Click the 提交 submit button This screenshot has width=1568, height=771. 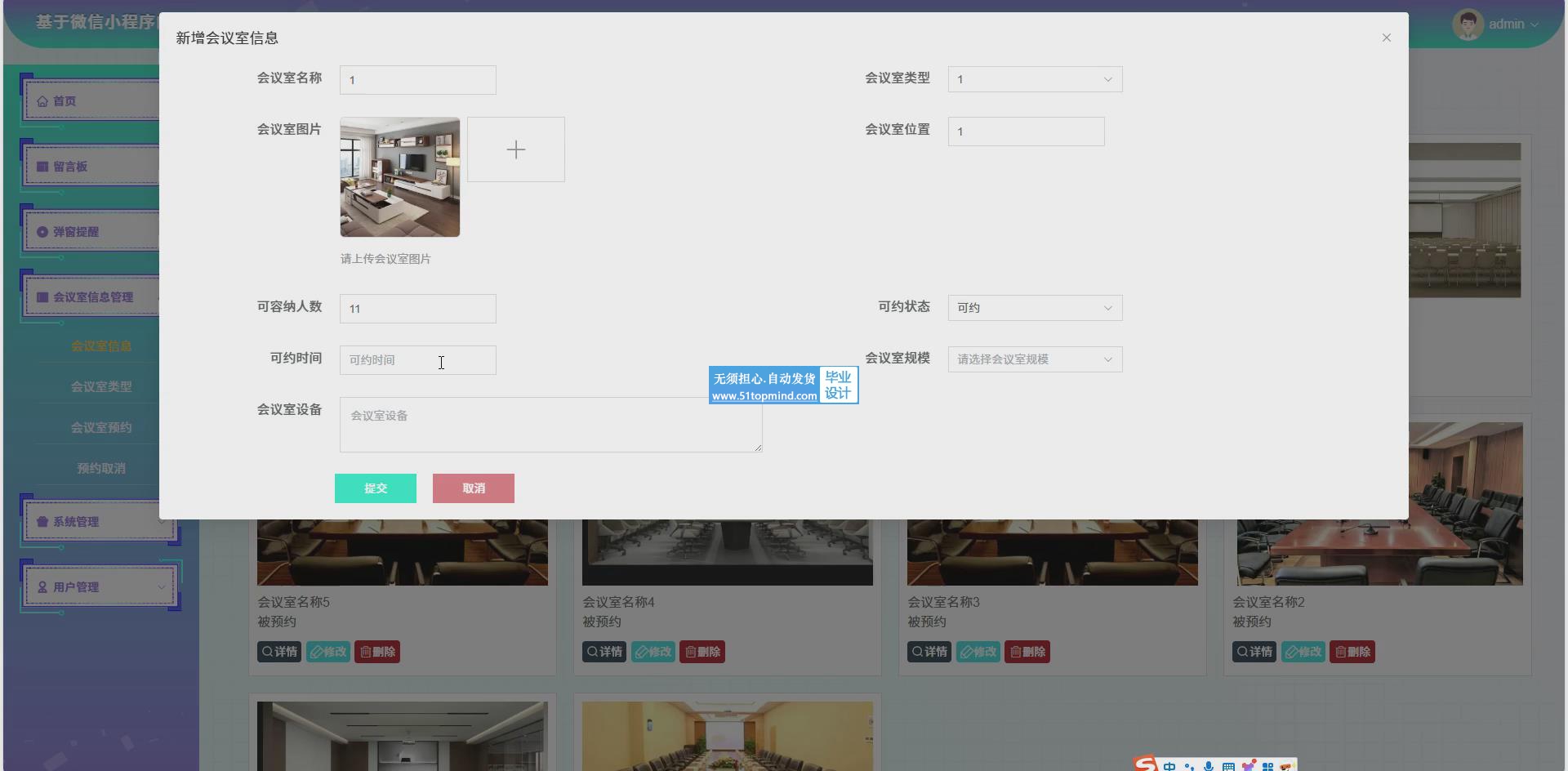[x=376, y=488]
